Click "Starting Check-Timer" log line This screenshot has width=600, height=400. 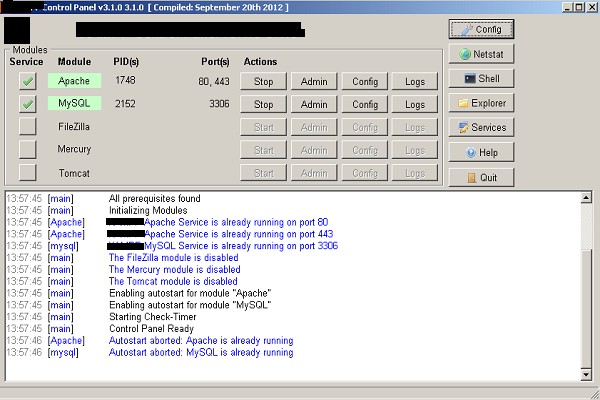pyautogui.click(x=153, y=317)
